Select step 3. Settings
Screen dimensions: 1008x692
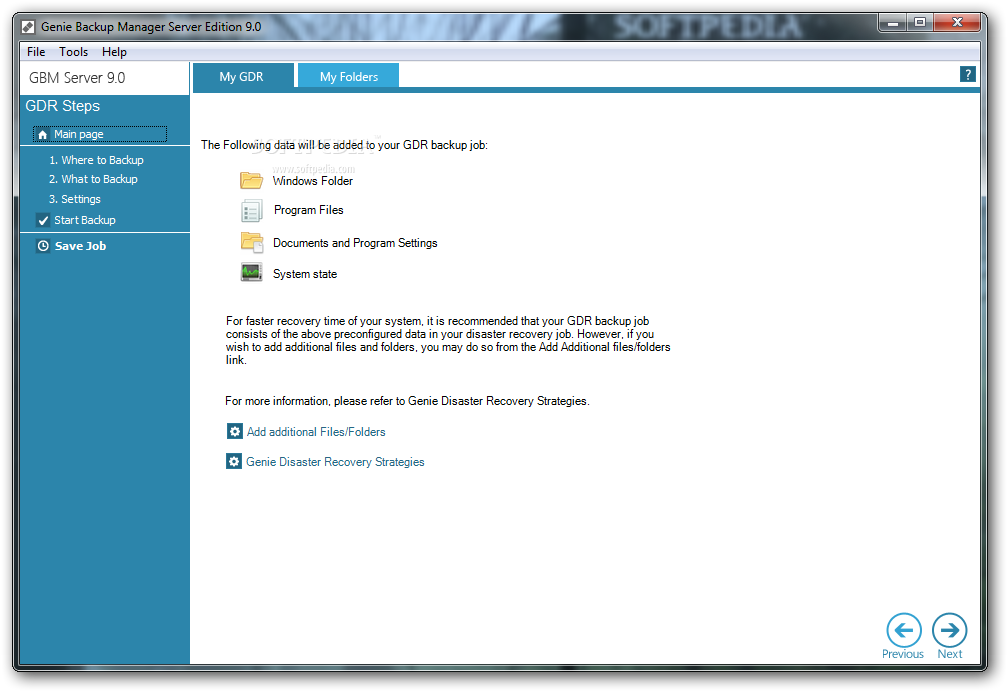coord(75,199)
